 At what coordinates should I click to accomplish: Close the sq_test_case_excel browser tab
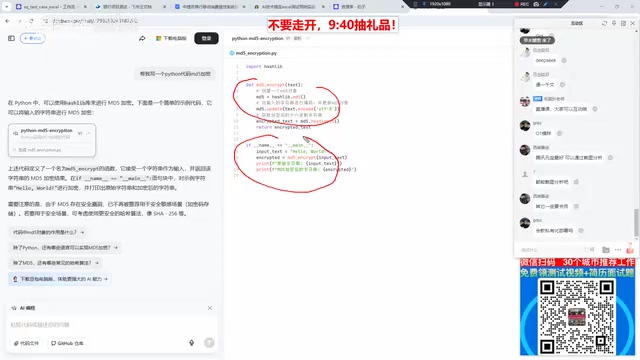(x=85, y=7)
